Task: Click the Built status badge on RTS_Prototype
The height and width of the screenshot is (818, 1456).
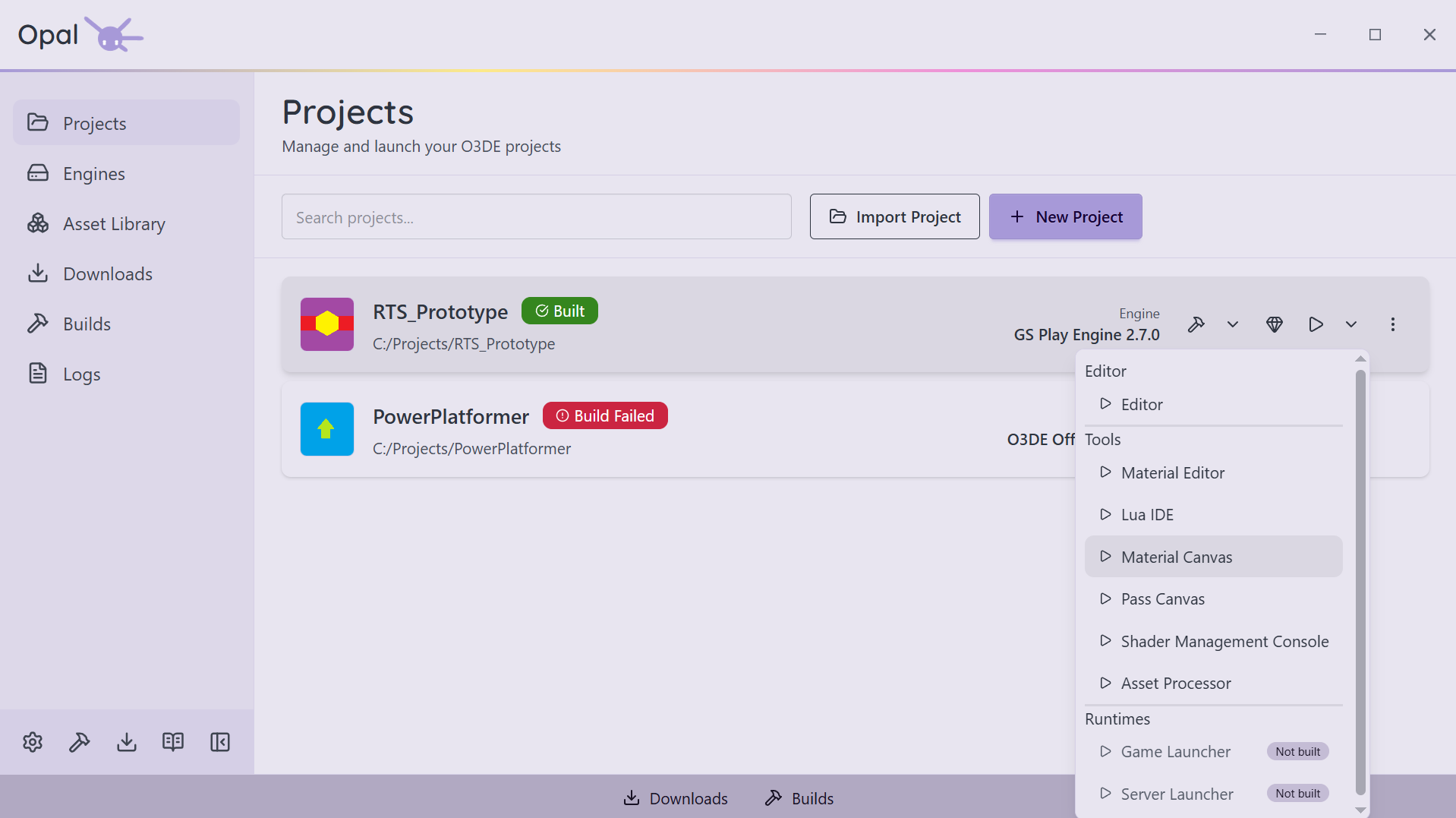Action: tap(559, 311)
